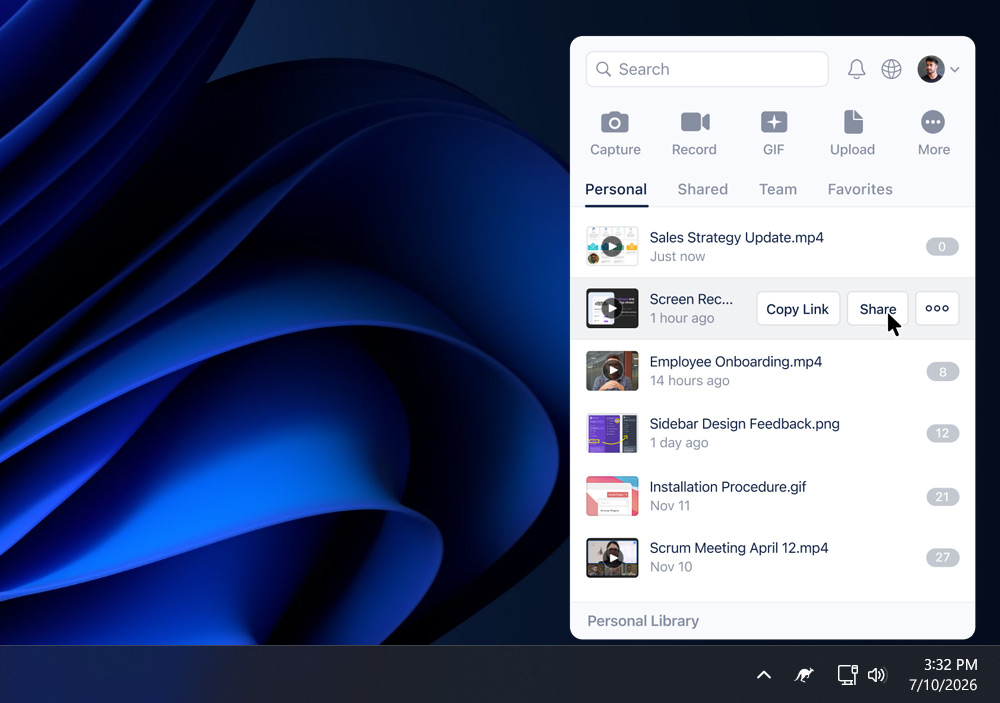Open Employee Onboarding.mp4 thumbnail
The image size is (1000, 703).
pos(612,371)
